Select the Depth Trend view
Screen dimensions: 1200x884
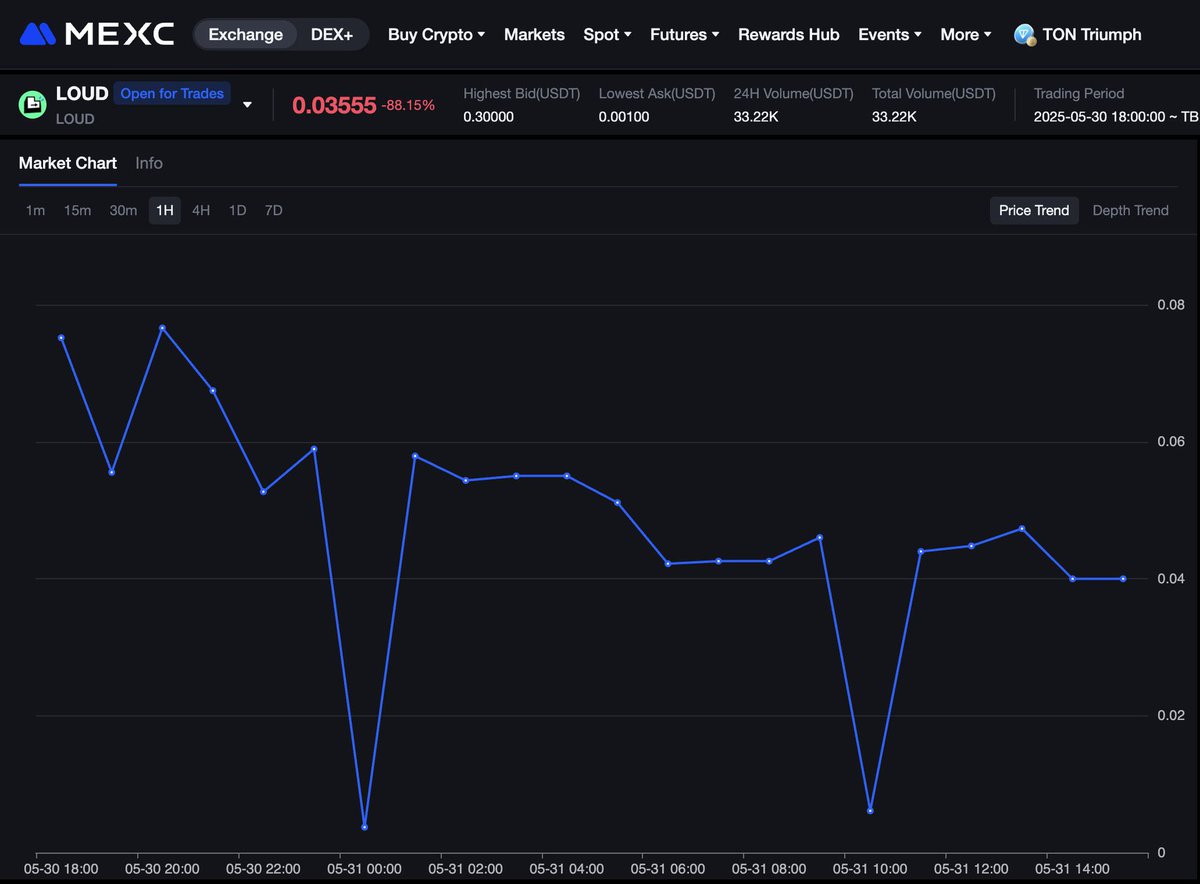pyautogui.click(x=1130, y=210)
